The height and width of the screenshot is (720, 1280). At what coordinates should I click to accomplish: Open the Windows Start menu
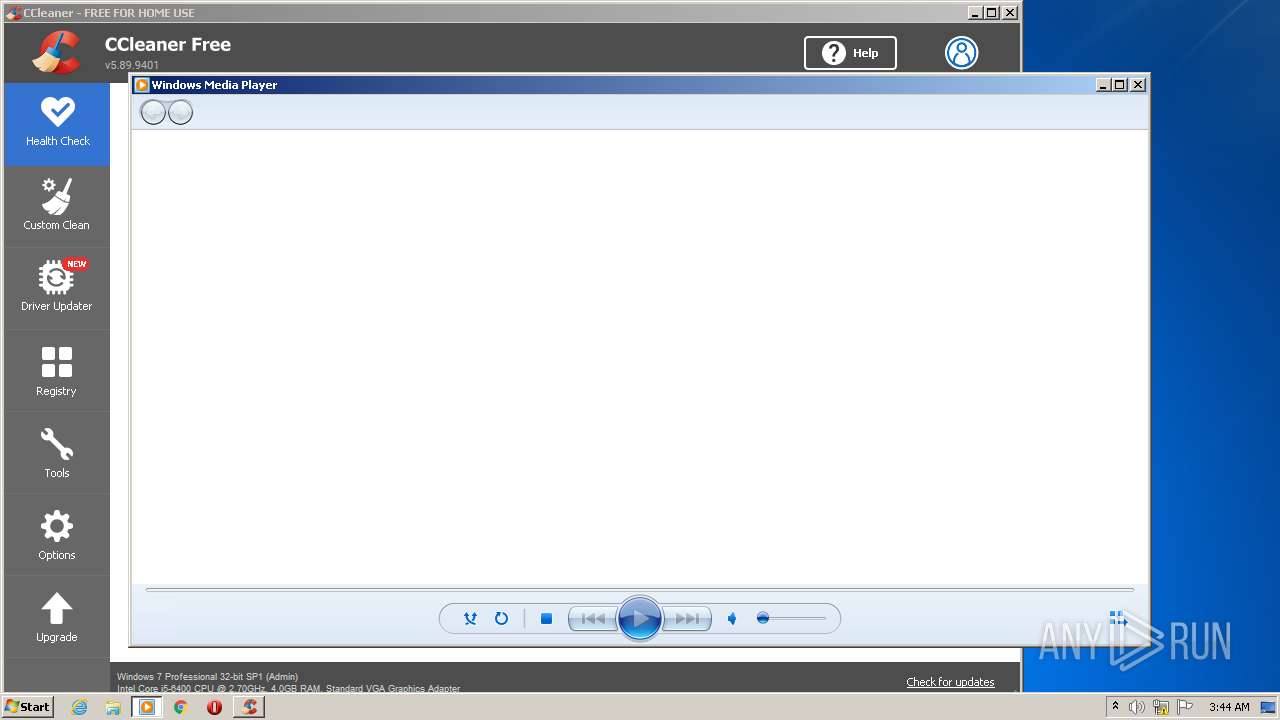pyautogui.click(x=28, y=707)
